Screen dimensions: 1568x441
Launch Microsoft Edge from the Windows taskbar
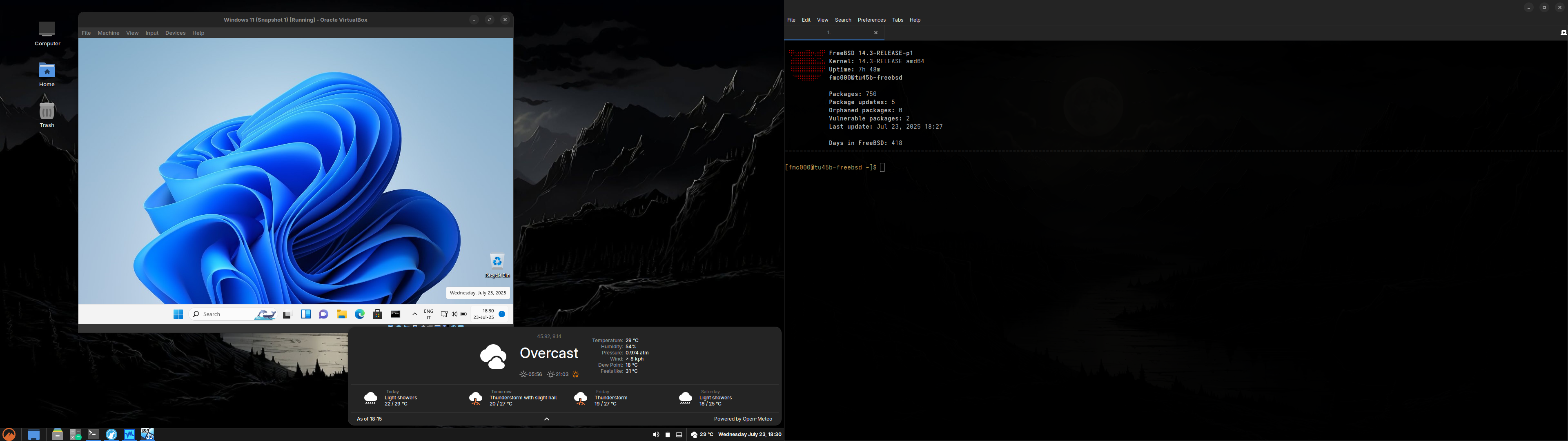click(360, 314)
